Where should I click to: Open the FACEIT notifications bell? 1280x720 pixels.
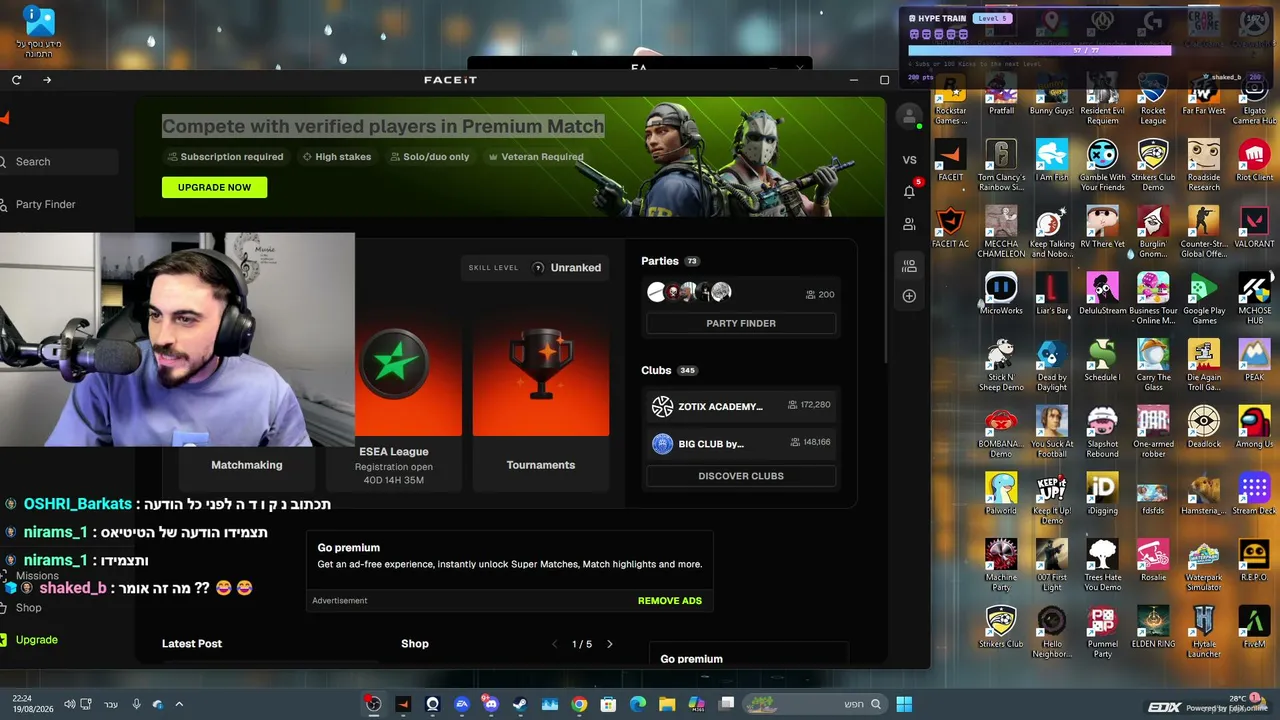tap(909, 191)
